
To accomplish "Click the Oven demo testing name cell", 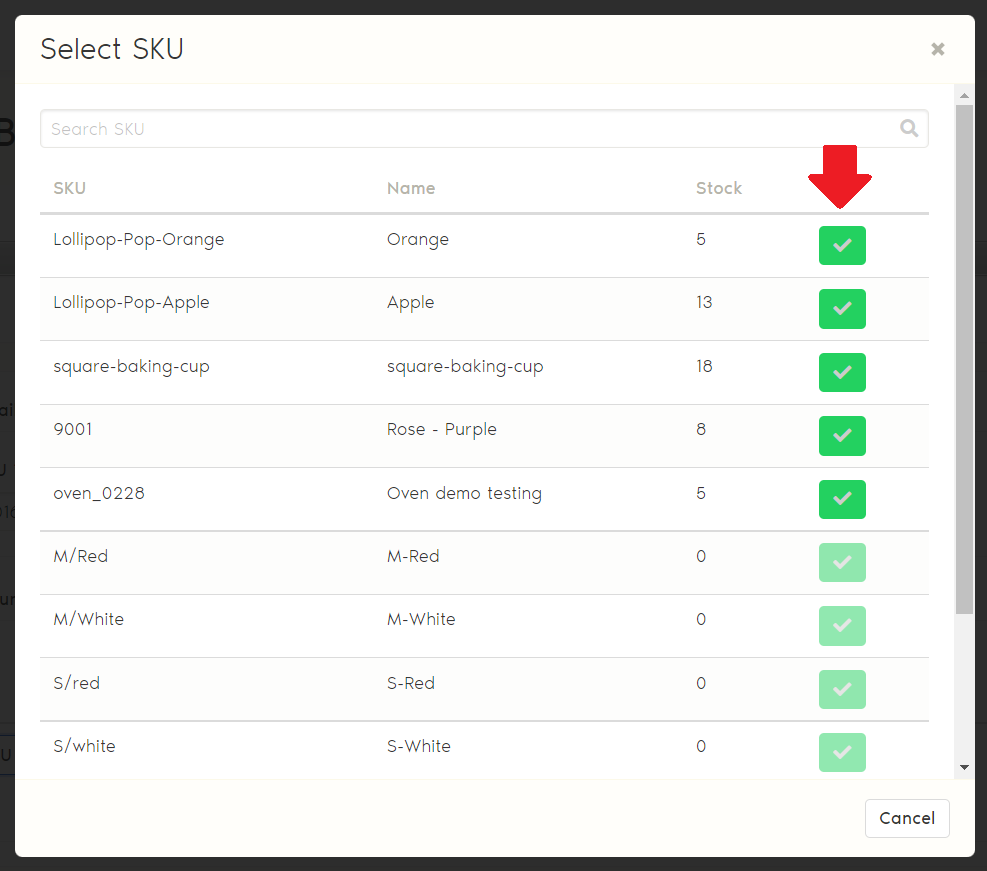I will 464,493.
